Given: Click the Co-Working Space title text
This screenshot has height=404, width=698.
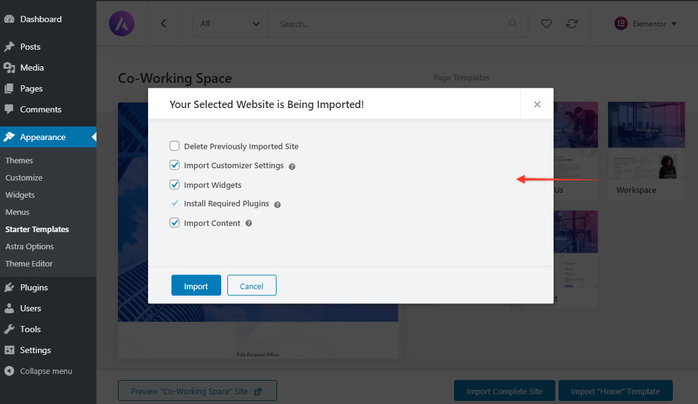Looking at the screenshot, I should [x=174, y=78].
